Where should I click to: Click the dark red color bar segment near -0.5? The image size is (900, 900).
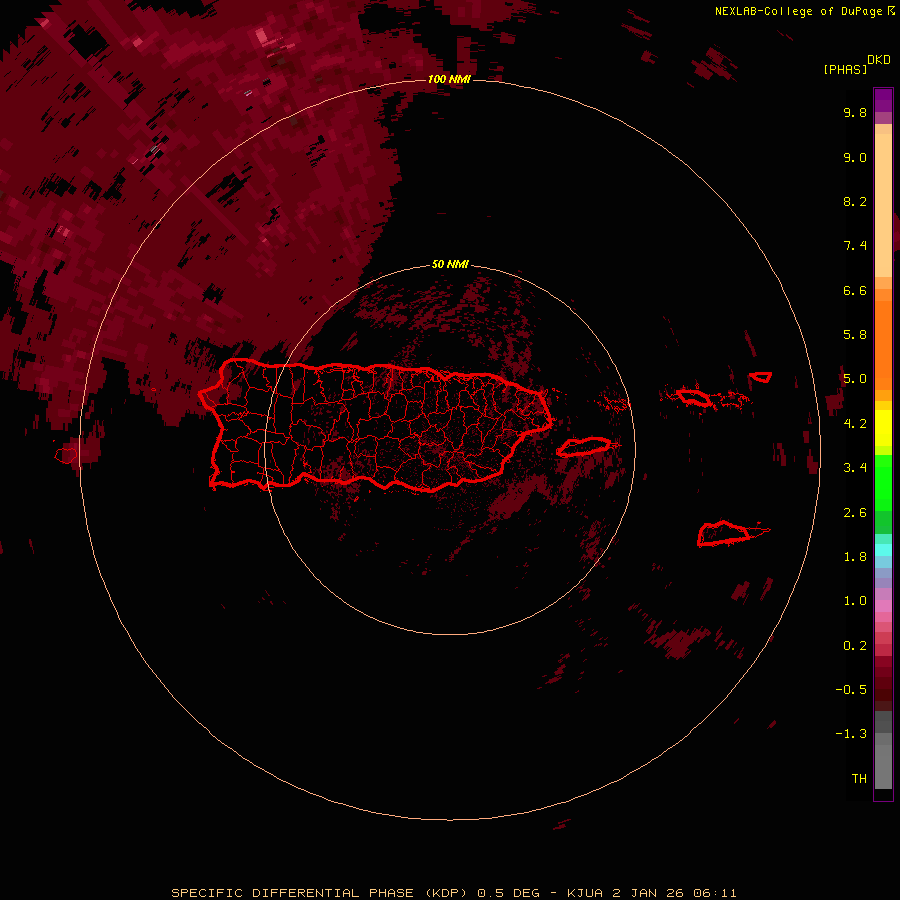[x=883, y=689]
